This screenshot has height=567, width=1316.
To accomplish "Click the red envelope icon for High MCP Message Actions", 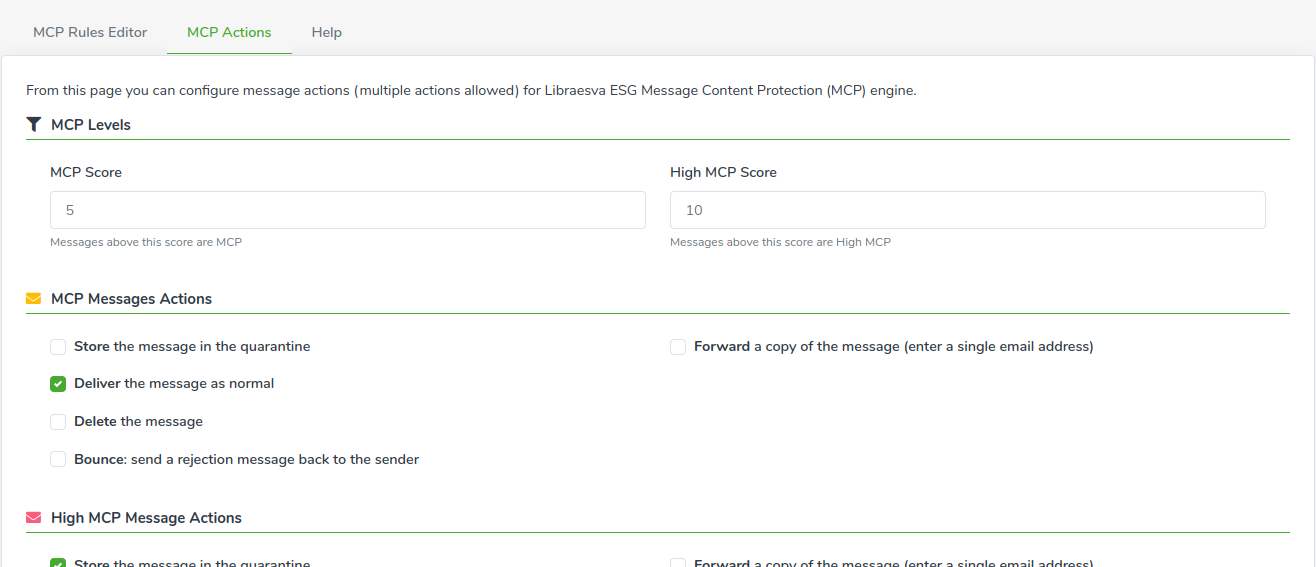I will click(34, 518).
